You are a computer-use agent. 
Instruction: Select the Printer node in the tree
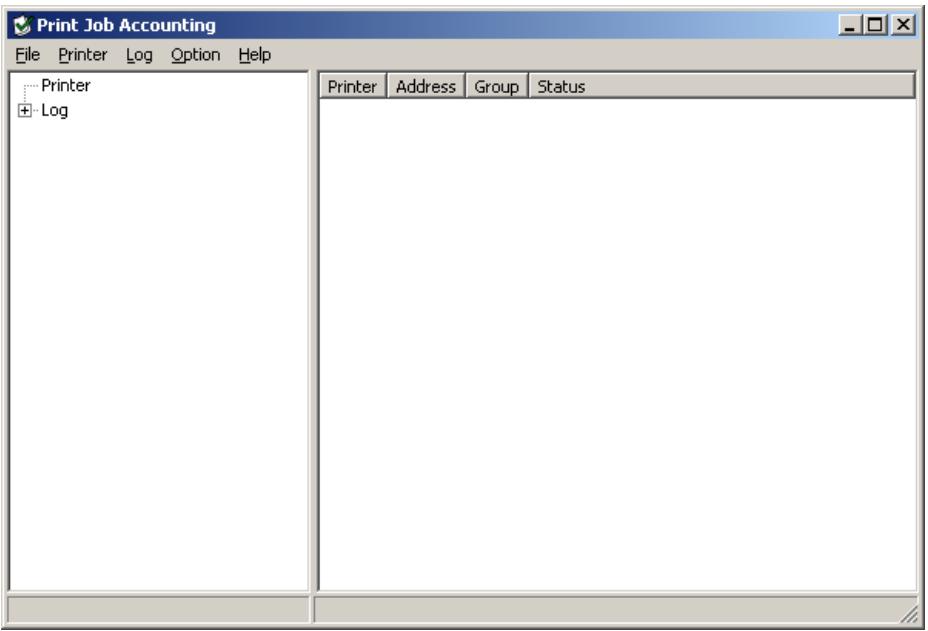66,86
